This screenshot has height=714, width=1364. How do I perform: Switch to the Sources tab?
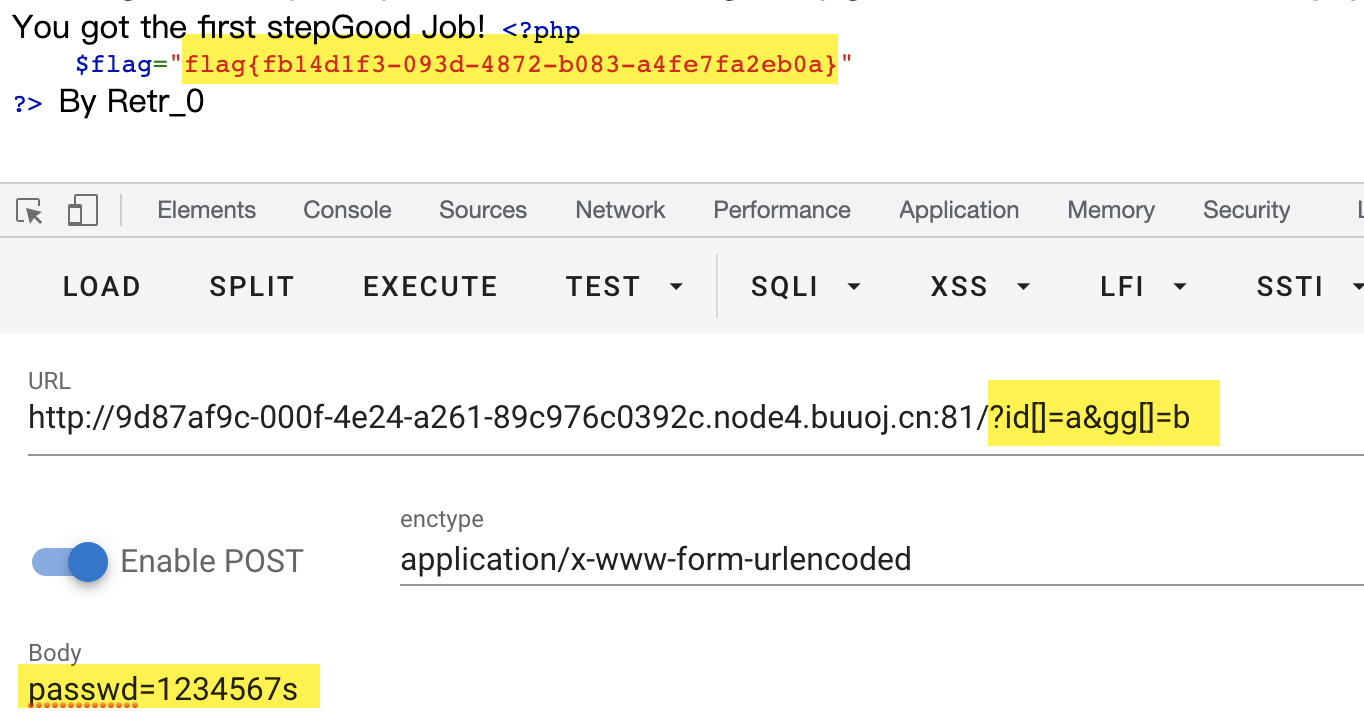coord(483,210)
